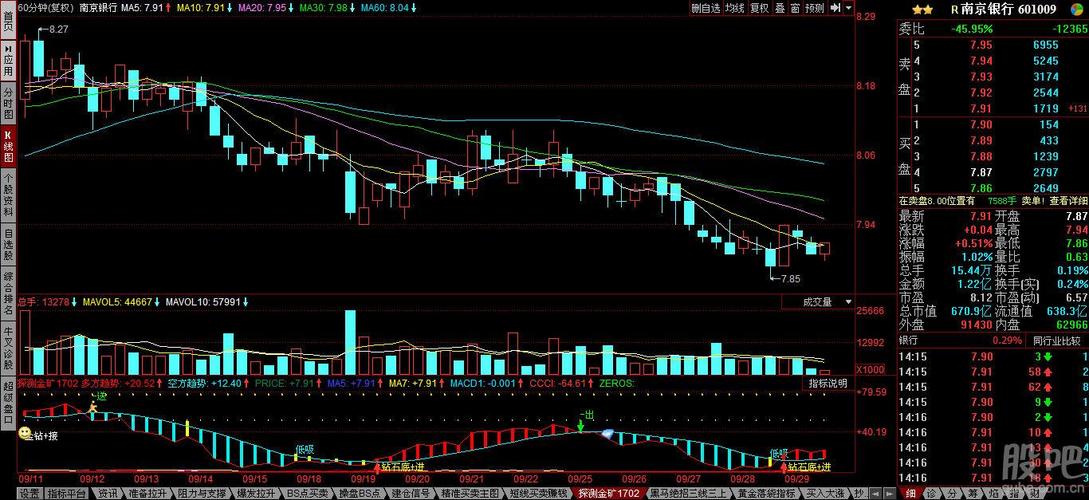This screenshot has height=500, width=1089.
Task: Click the green 出 sell arrow marker
Action: tap(580, 426)
